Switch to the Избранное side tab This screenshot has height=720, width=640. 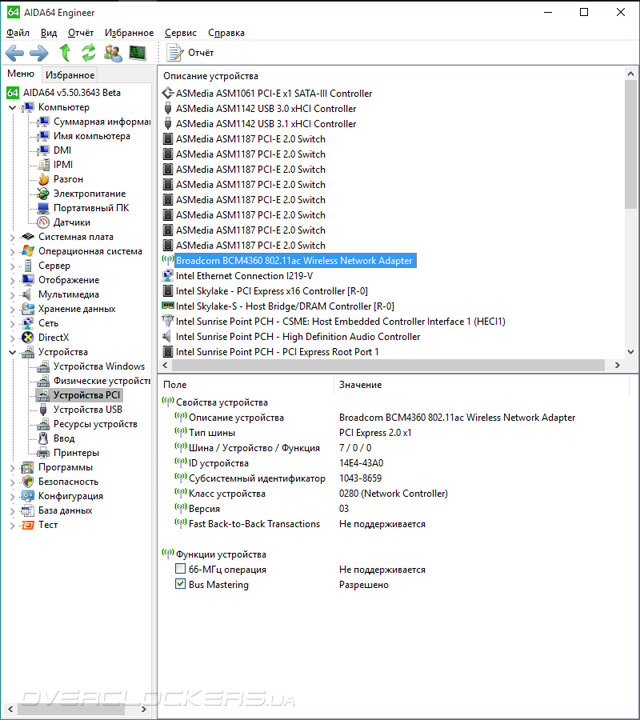tap(70, 75)
